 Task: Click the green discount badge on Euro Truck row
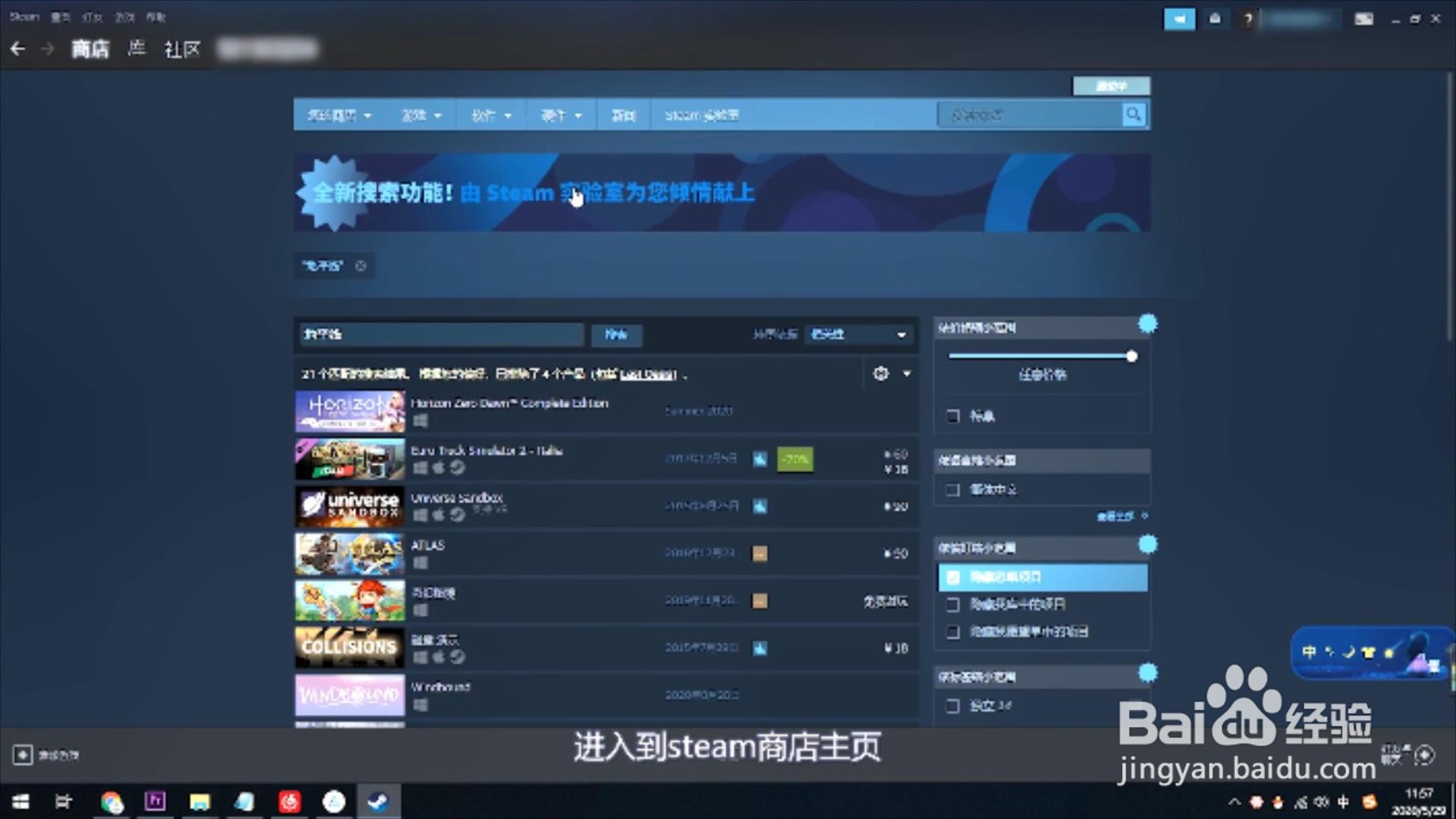coord(795,460)
